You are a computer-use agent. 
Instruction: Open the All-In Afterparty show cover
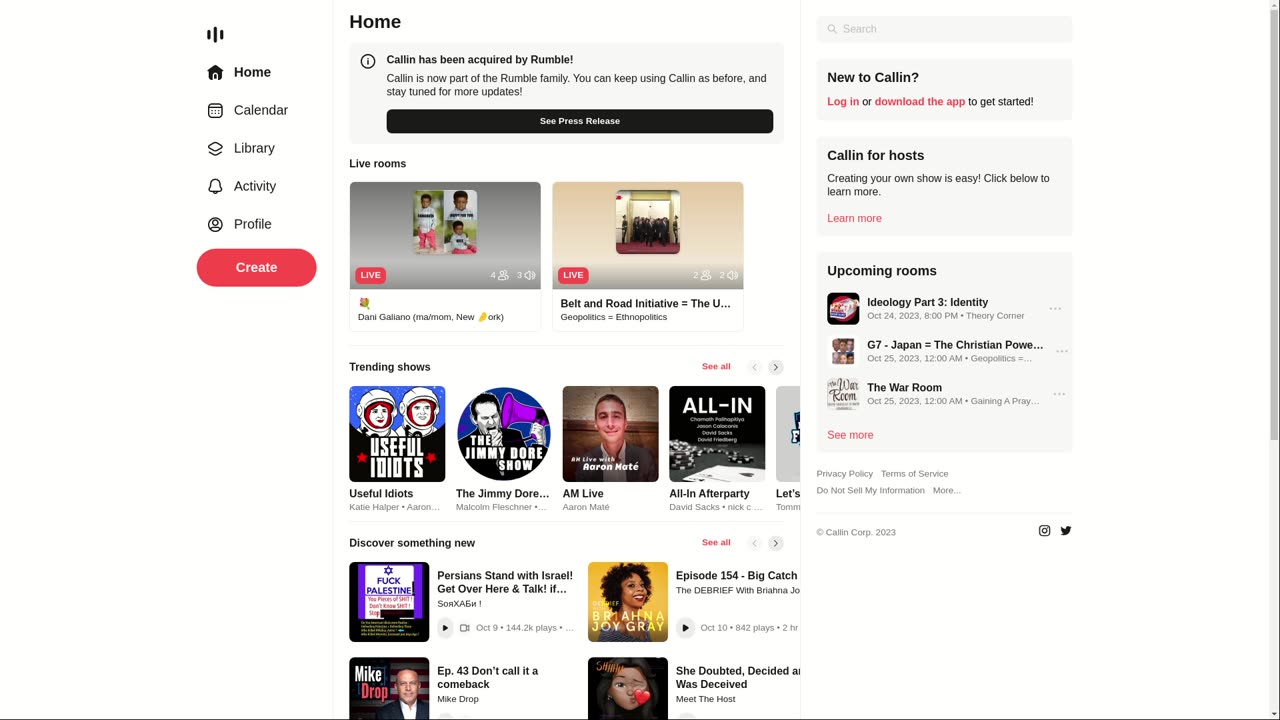[x=717, y=434]
